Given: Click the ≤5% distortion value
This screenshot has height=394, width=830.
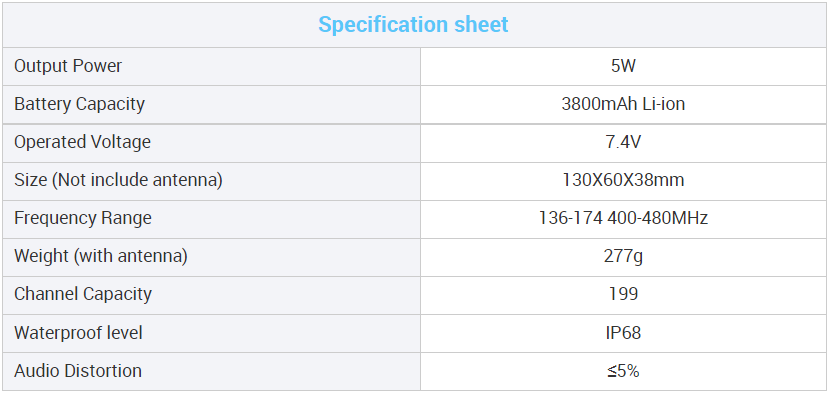Looking at the screenshot, I should pyautogui.click(x=623, y=371).
